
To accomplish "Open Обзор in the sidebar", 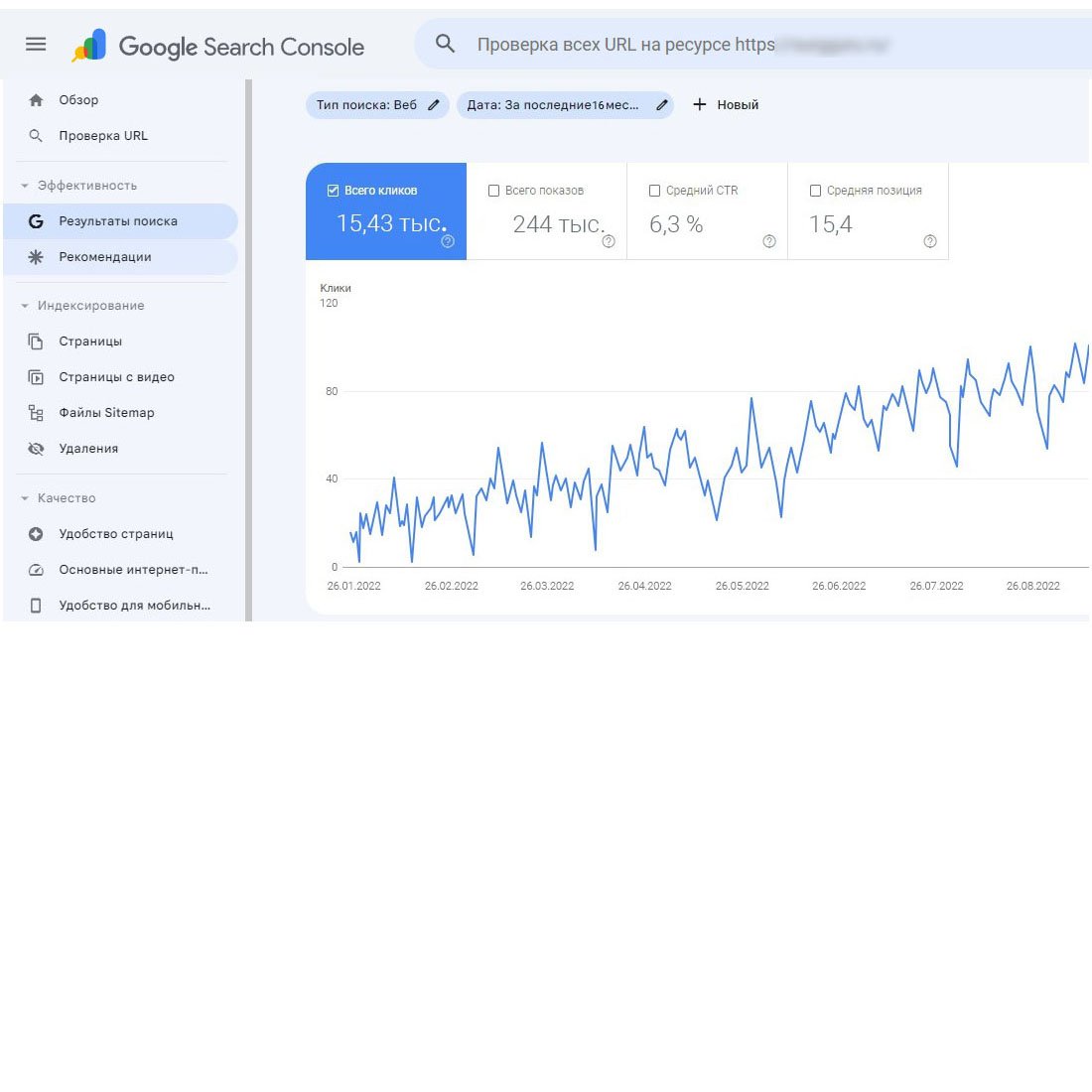I will 78,100.
